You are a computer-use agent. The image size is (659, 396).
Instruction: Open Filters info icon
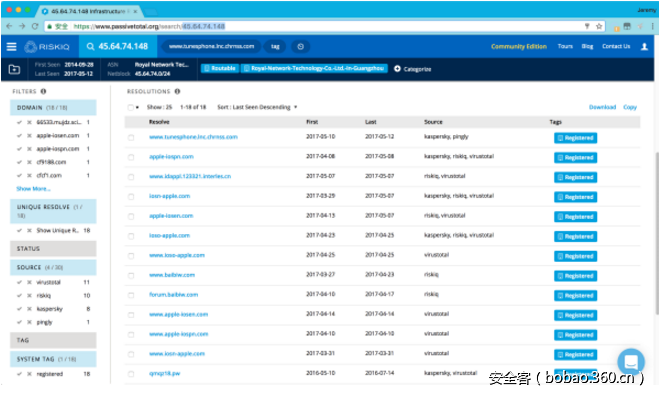[43, 91]
